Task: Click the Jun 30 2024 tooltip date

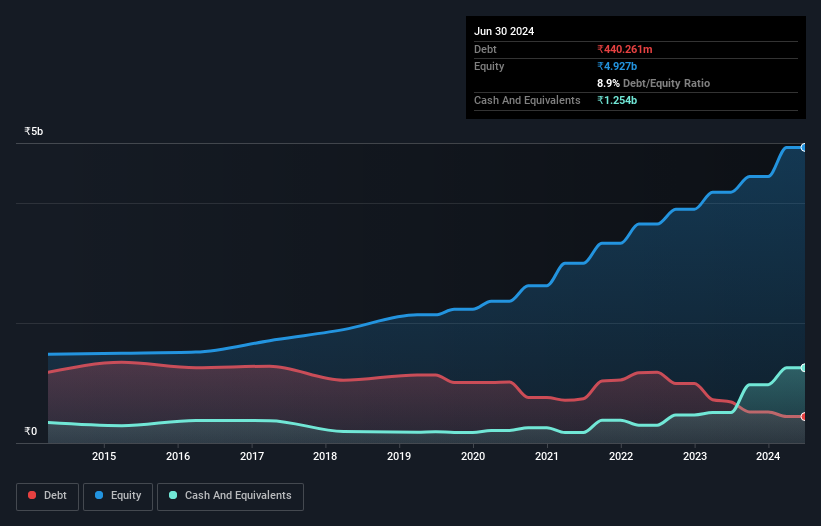Action: tap(504, 31)
